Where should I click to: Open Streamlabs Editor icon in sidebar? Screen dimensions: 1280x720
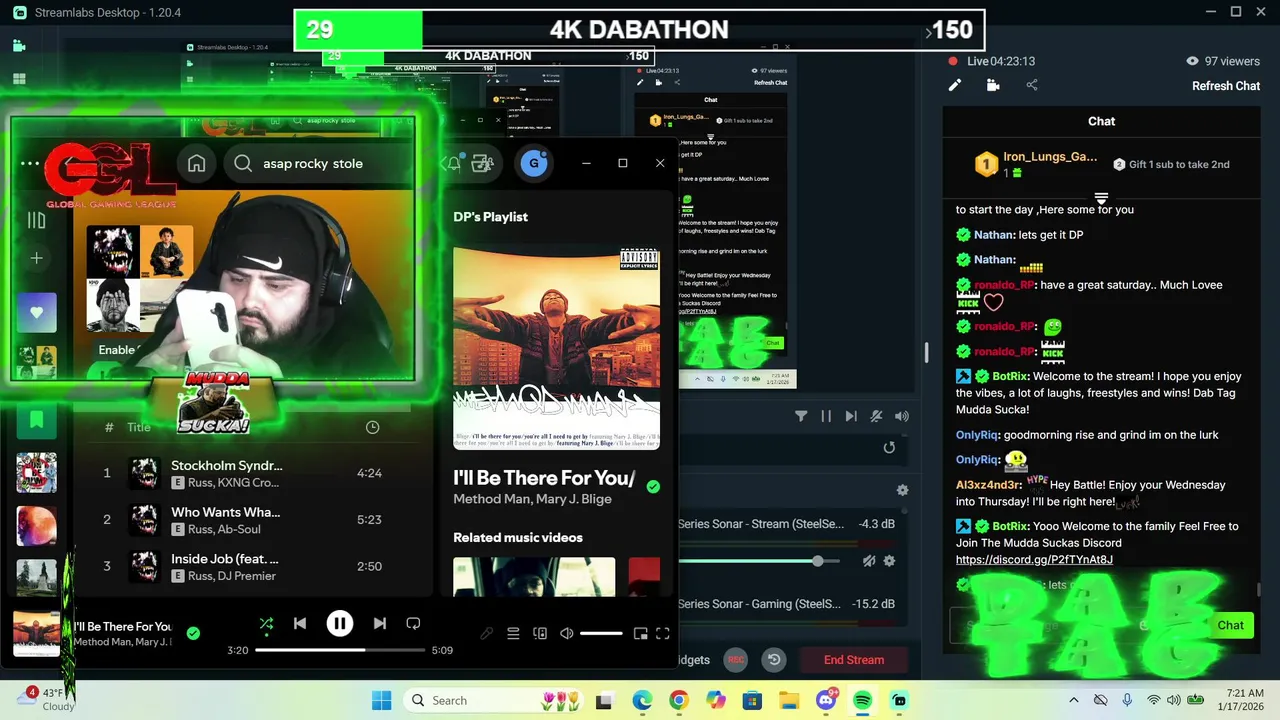click(x=19, y=46)
